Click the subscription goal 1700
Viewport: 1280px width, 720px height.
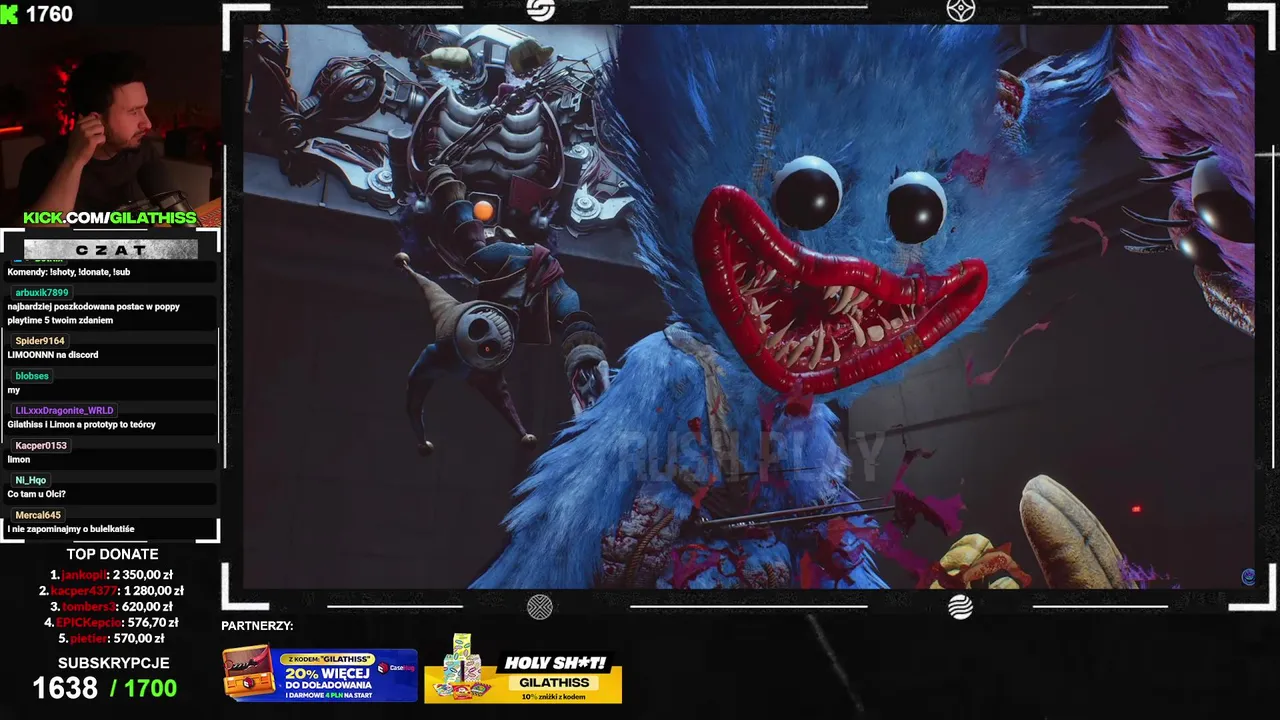pyautogui.click(x=150, y=688)
